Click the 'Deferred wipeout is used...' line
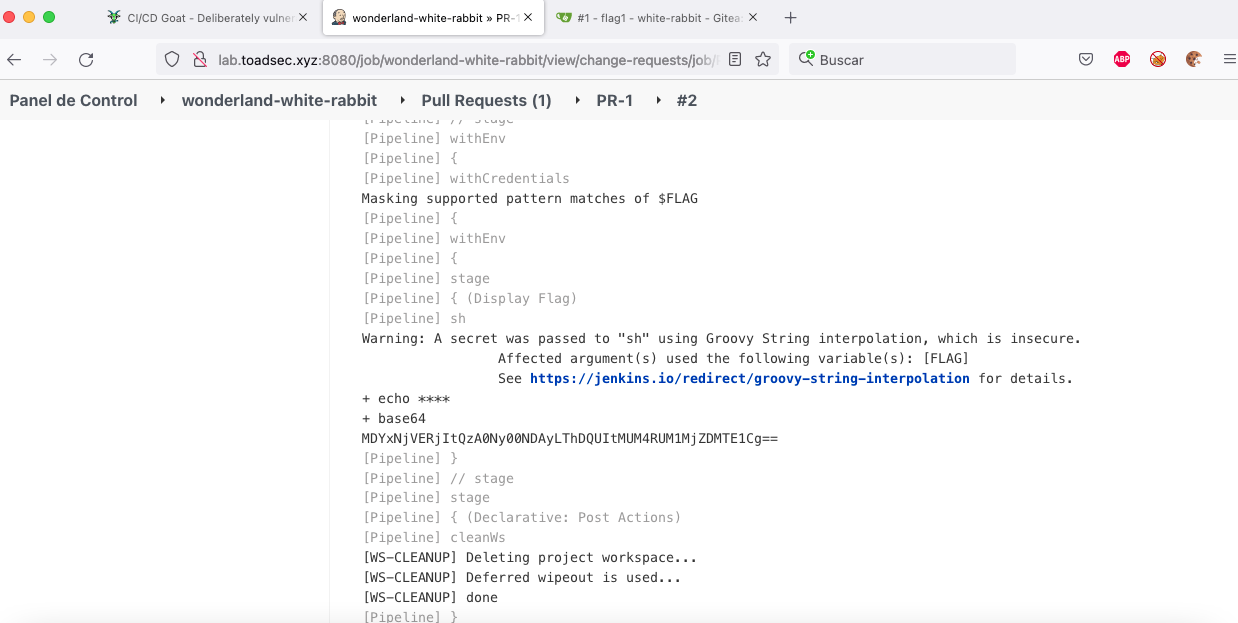This screenshot has width=1238, height=623. (x=522, y=577)
